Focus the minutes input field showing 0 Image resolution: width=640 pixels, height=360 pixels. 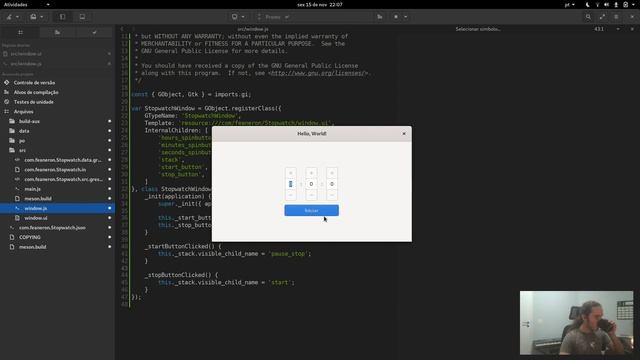[x=311, y=184]
